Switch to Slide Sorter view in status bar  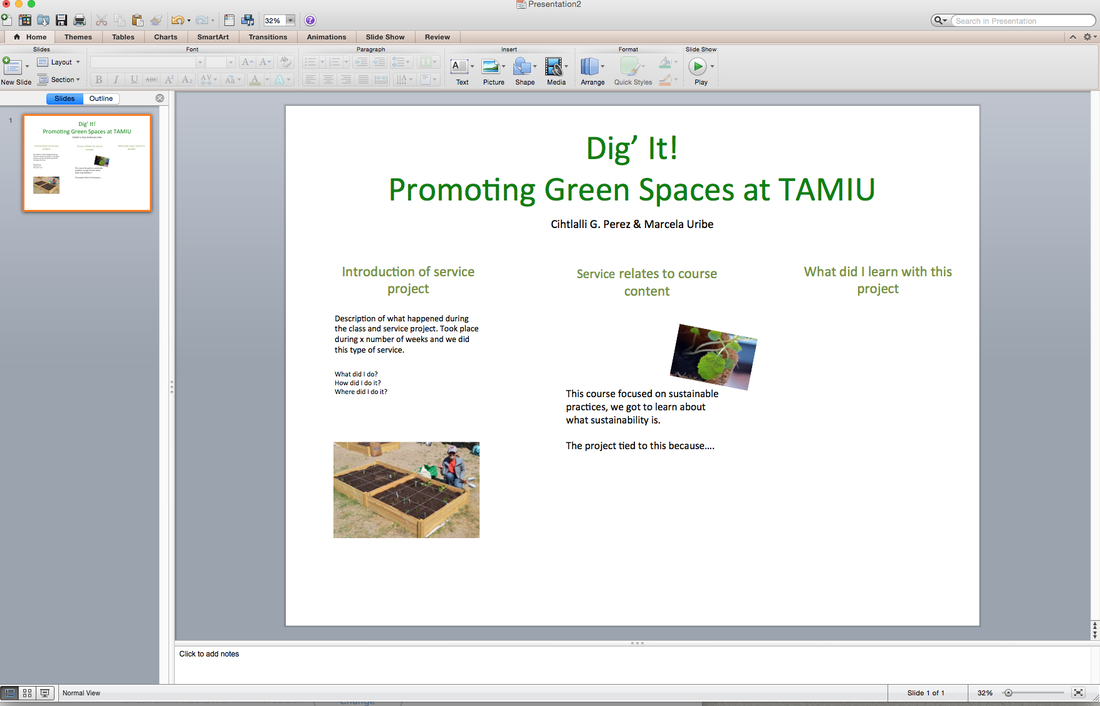click(27, 693)
